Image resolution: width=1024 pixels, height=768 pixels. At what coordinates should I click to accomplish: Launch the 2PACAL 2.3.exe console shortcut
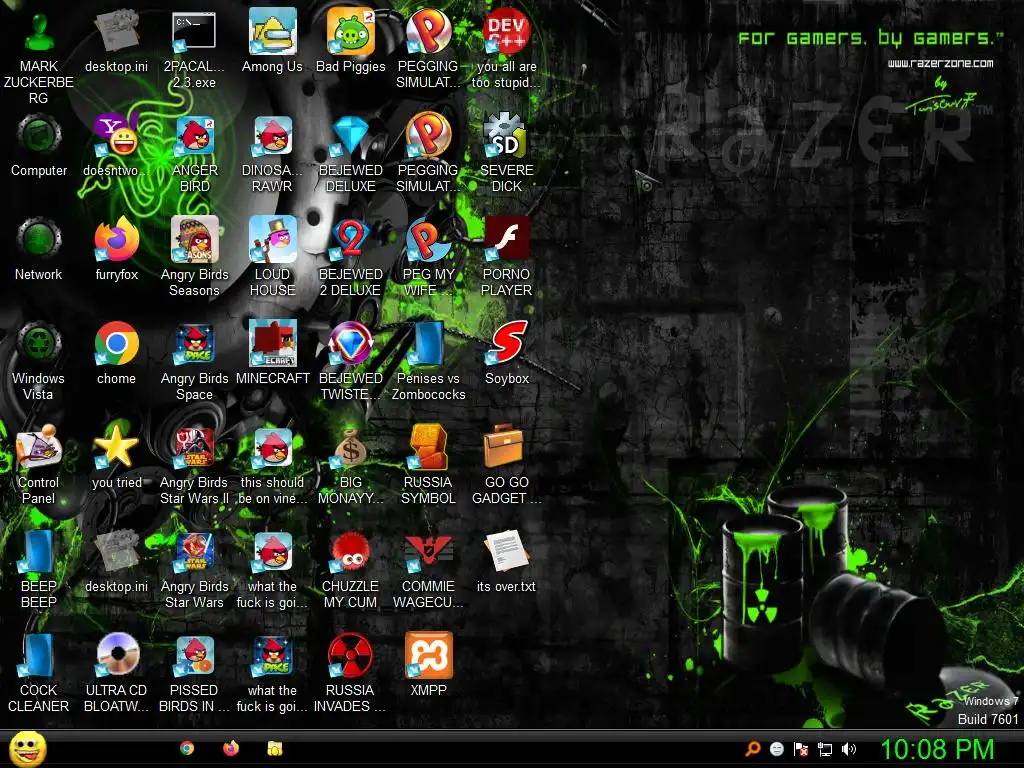pos(194,33)
